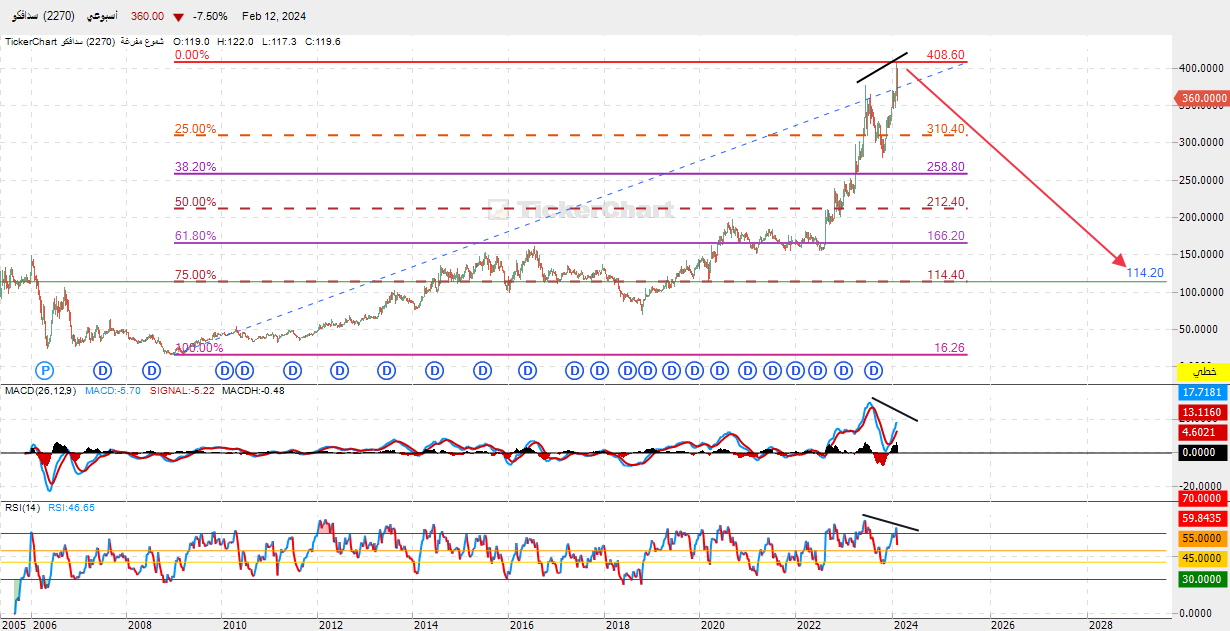Click the red 360.0000 current price tag
This screenshot has width=1230, height=631.
click(x=1202, y=98)
